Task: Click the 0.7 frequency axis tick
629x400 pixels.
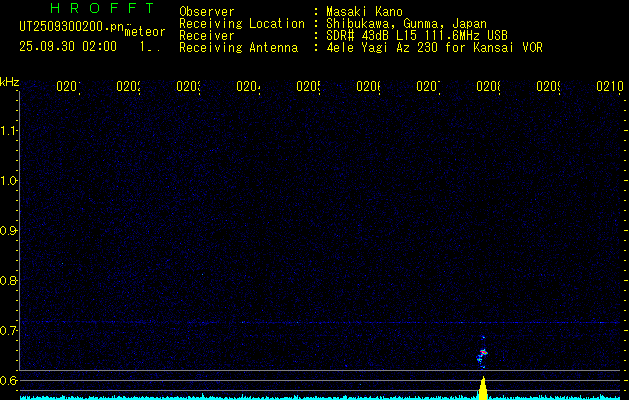Action: [x=10, y=330]
